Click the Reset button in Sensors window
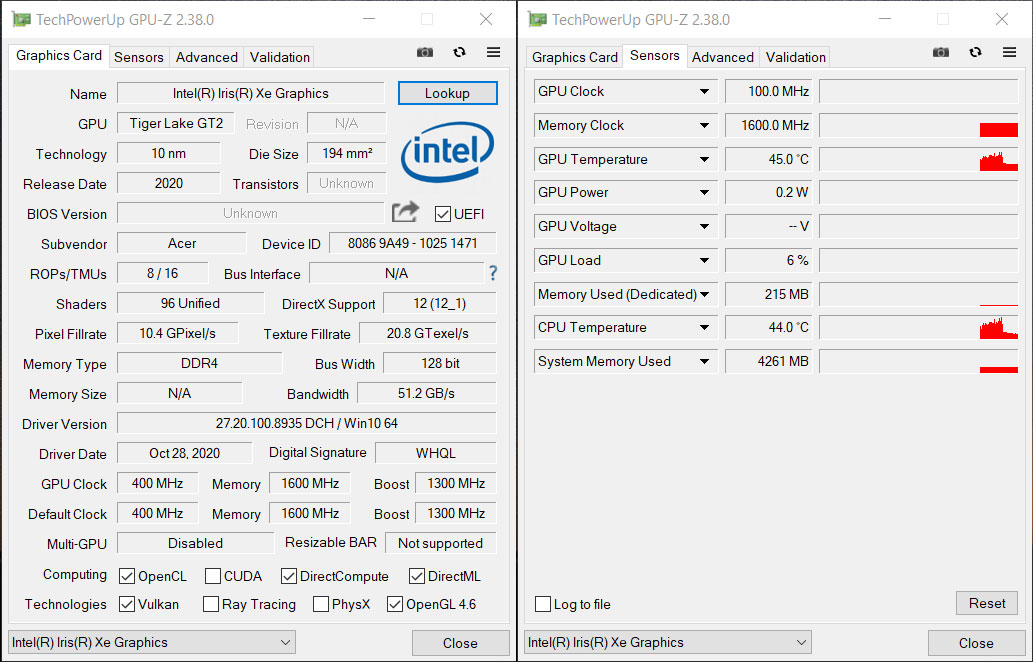 click(x=987, y=603)
